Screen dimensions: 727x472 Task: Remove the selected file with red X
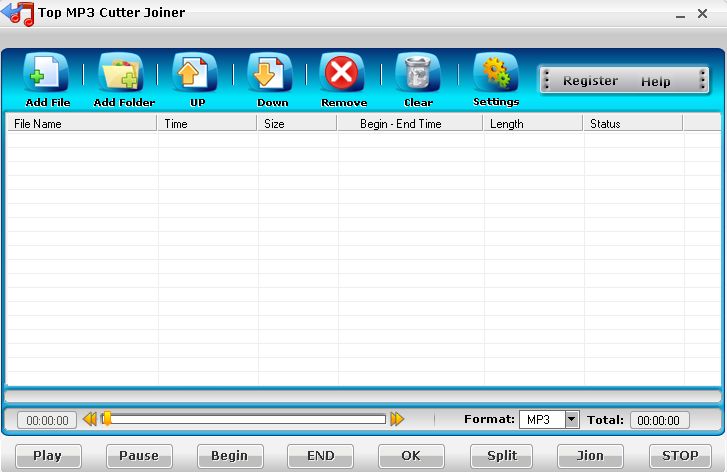pos(342,73)
